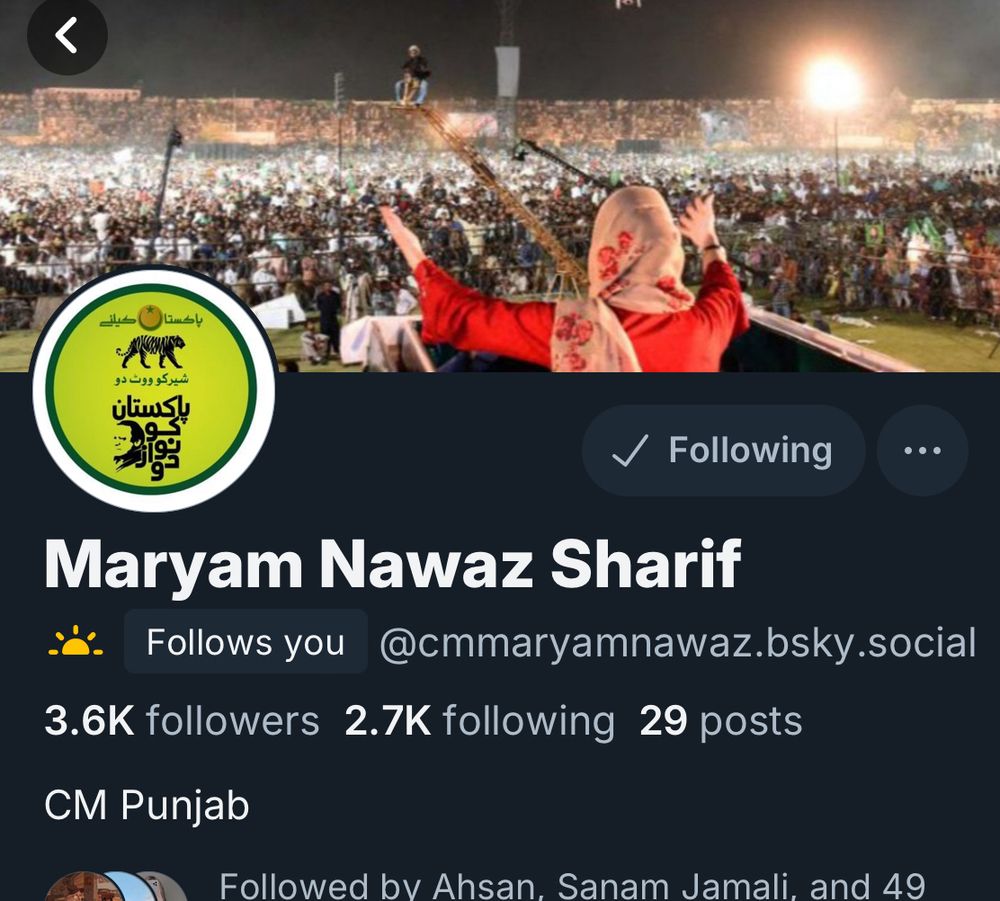Image resolution: width=1000 pixels, height=901 pixels.
Task: Click the checkmark icon in Following button
Action: 630,451
